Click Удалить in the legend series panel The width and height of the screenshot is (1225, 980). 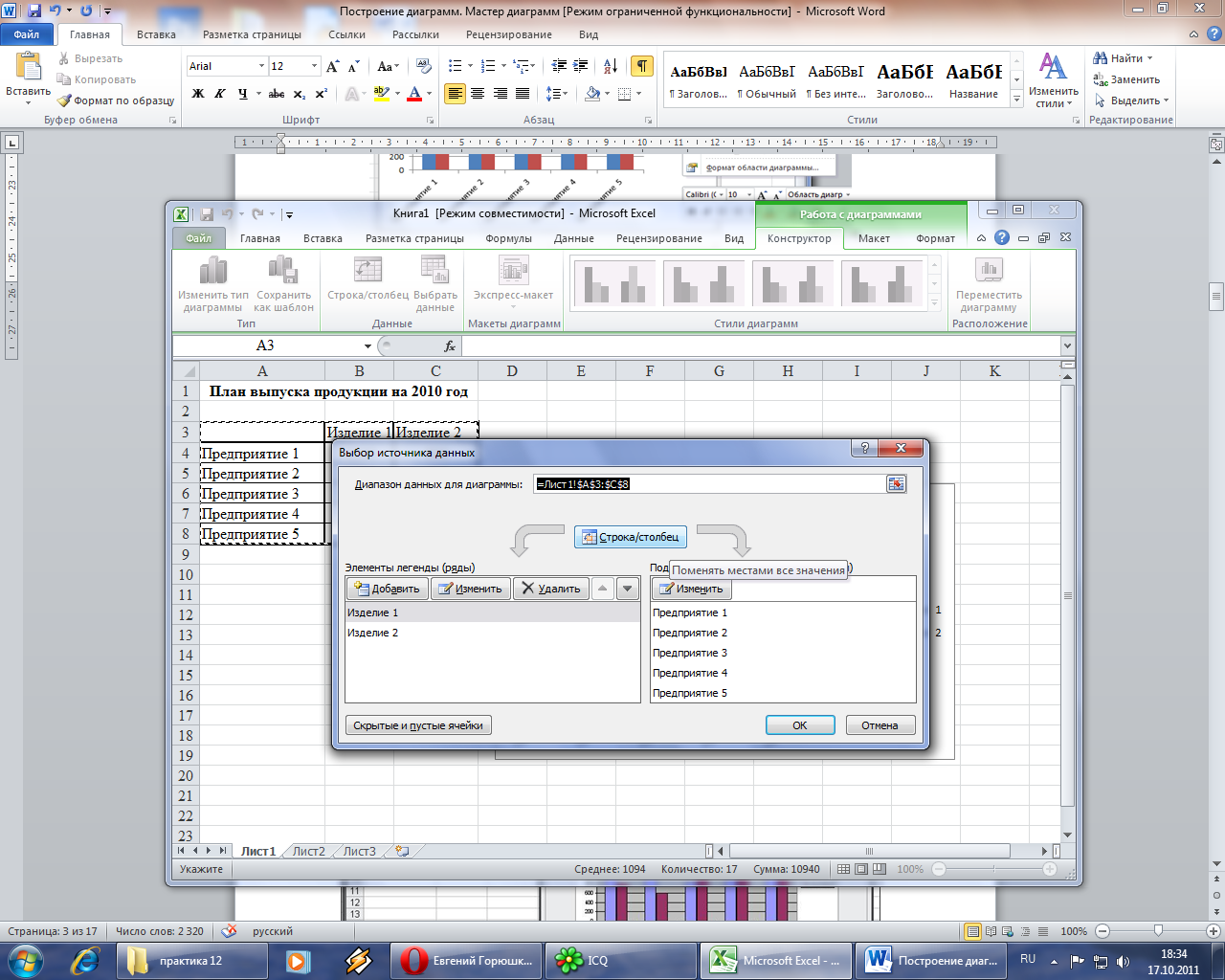(550, 589)
